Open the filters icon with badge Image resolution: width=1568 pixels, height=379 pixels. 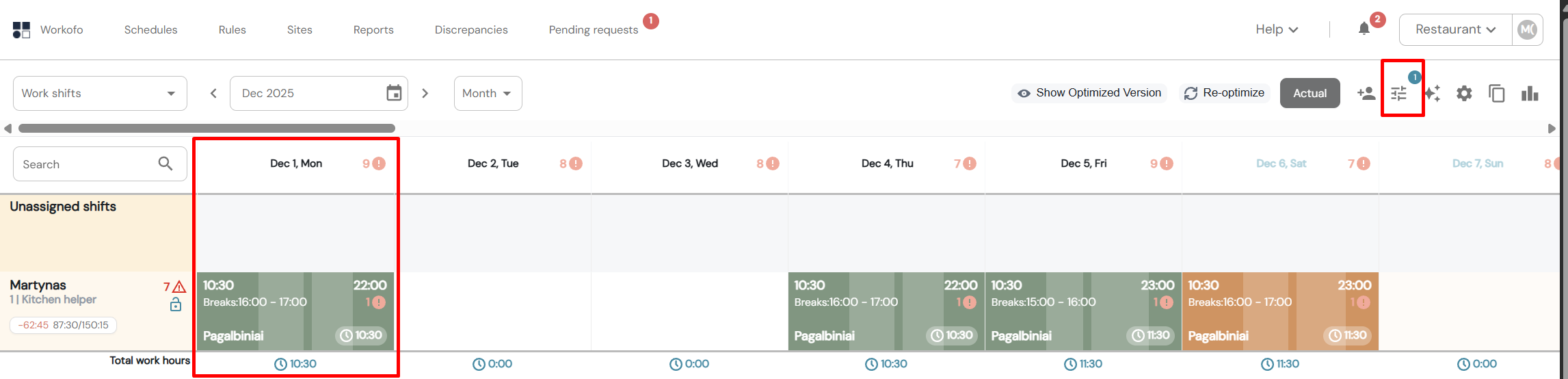click(1399, 94)
